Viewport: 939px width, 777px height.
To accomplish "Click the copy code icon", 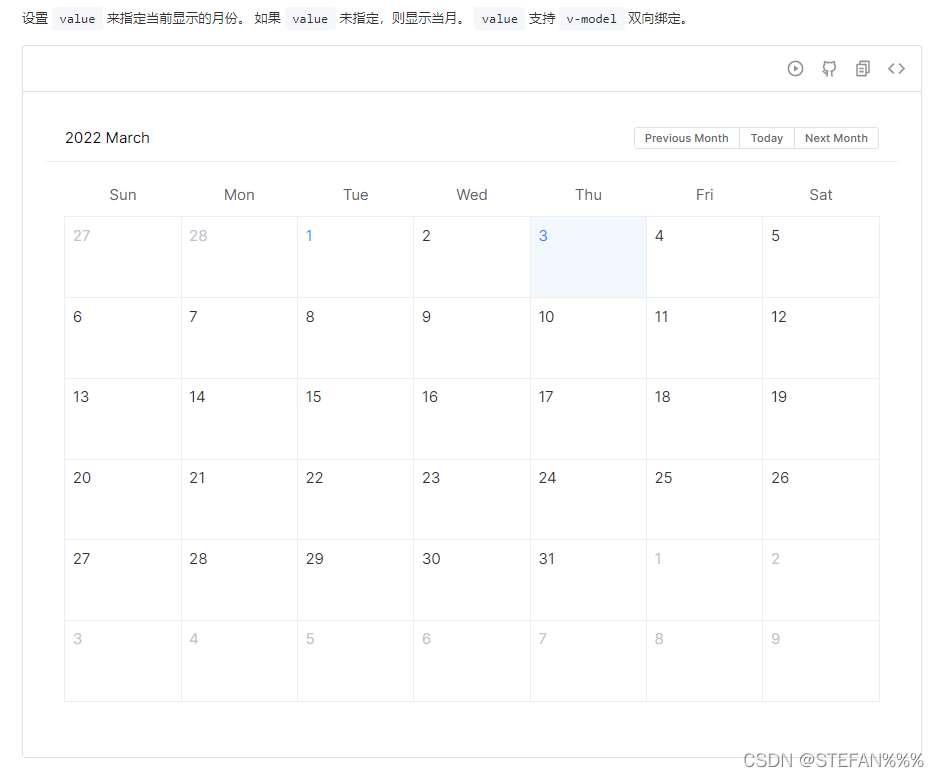I will click(863, 69).
